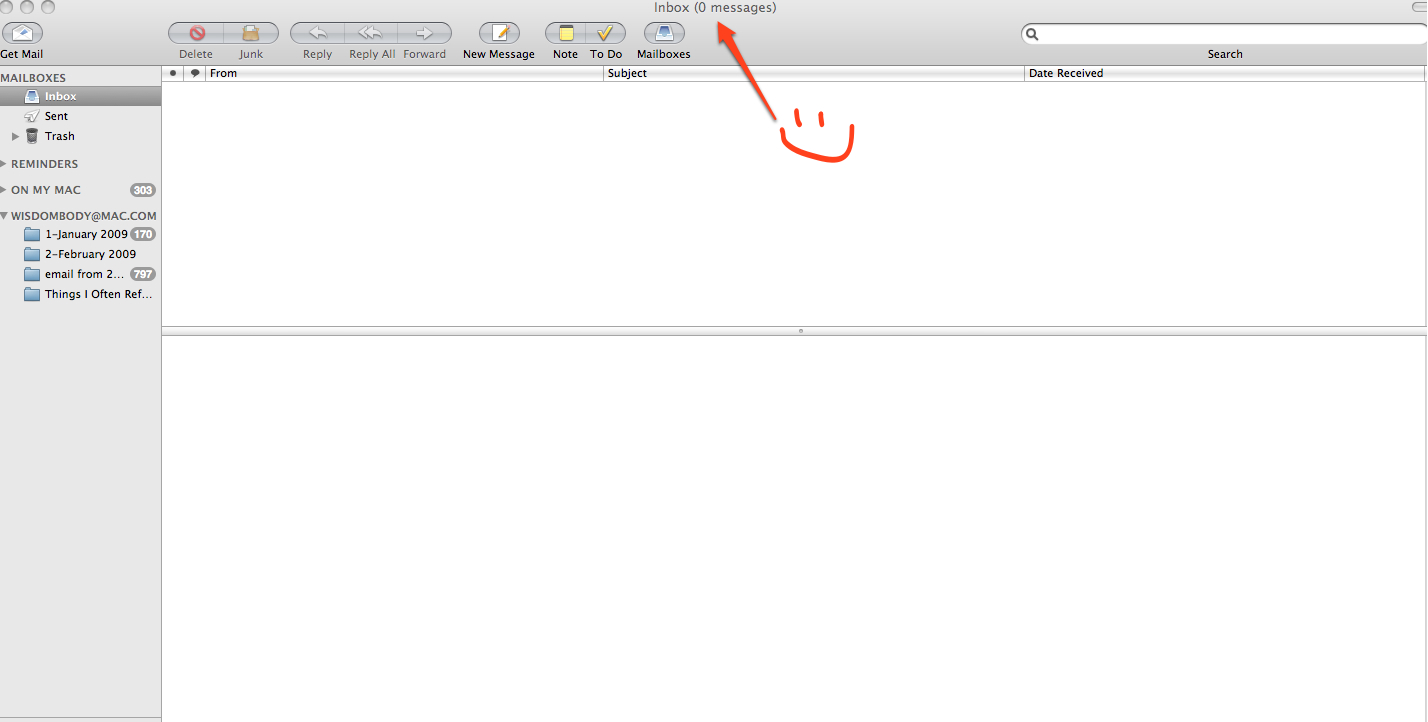
Task: Toggle the Mailboxes sidebar button
Action: pyautogui.click(x=663, y=33)
